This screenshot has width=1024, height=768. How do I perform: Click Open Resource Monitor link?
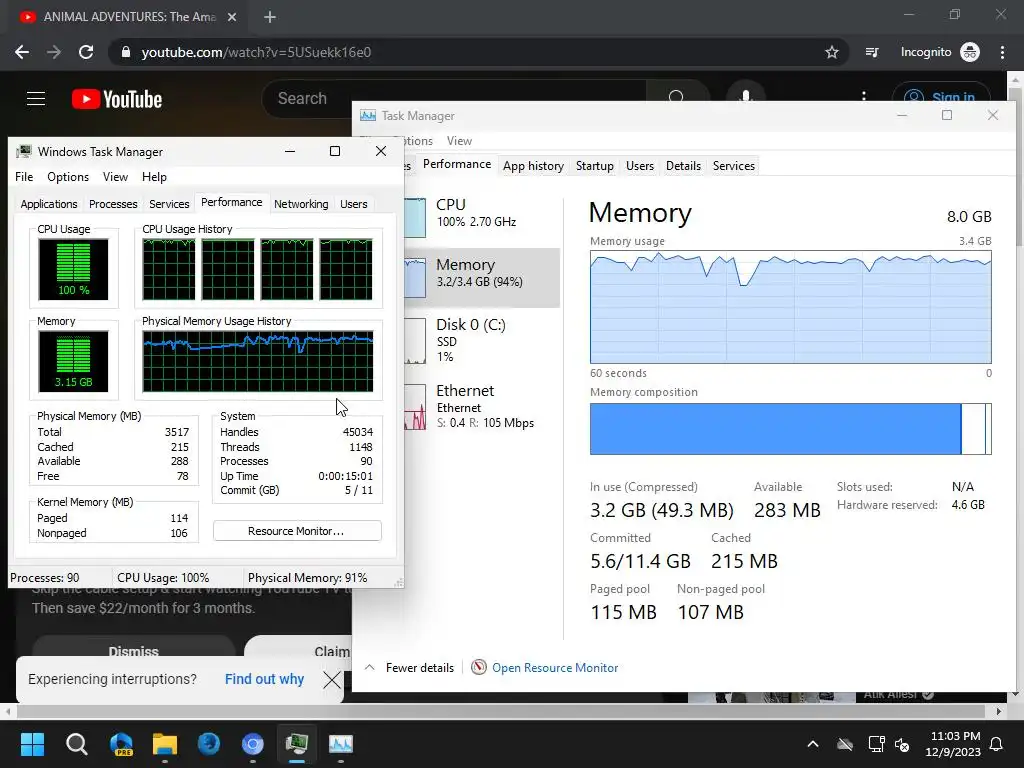(555, 667)
